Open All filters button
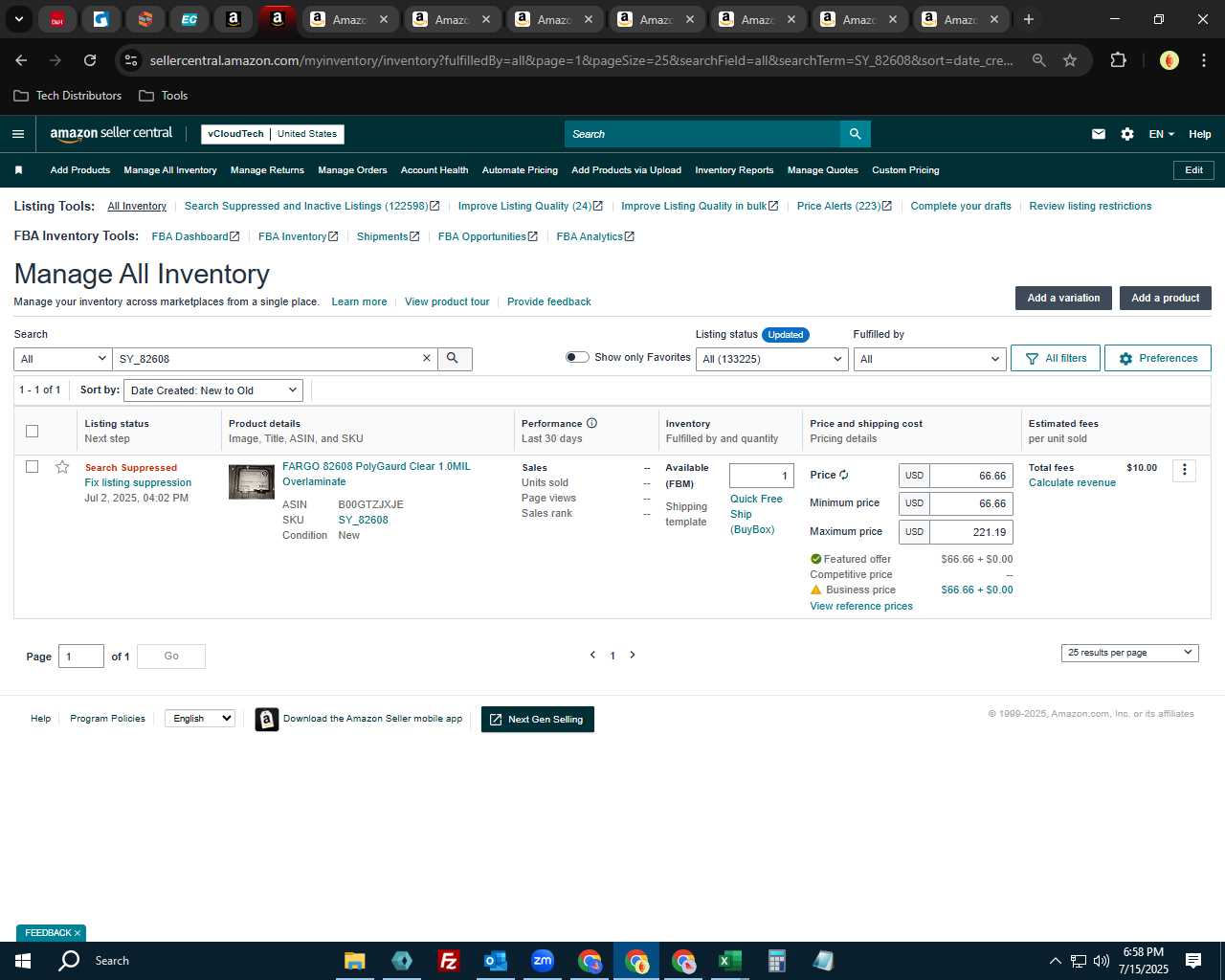1225x980 pixels. tap(1056, 358)
